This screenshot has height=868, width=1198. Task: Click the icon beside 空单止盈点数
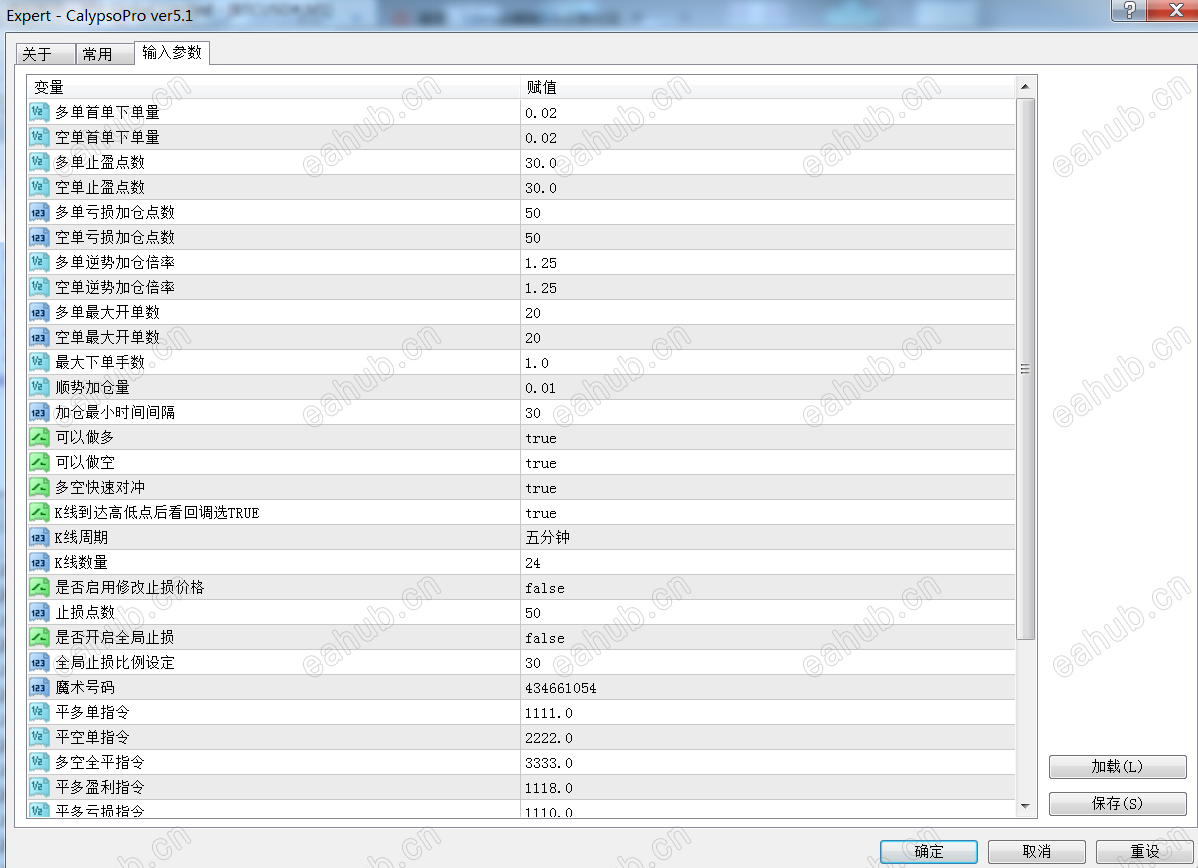click(x=39, y=187)
